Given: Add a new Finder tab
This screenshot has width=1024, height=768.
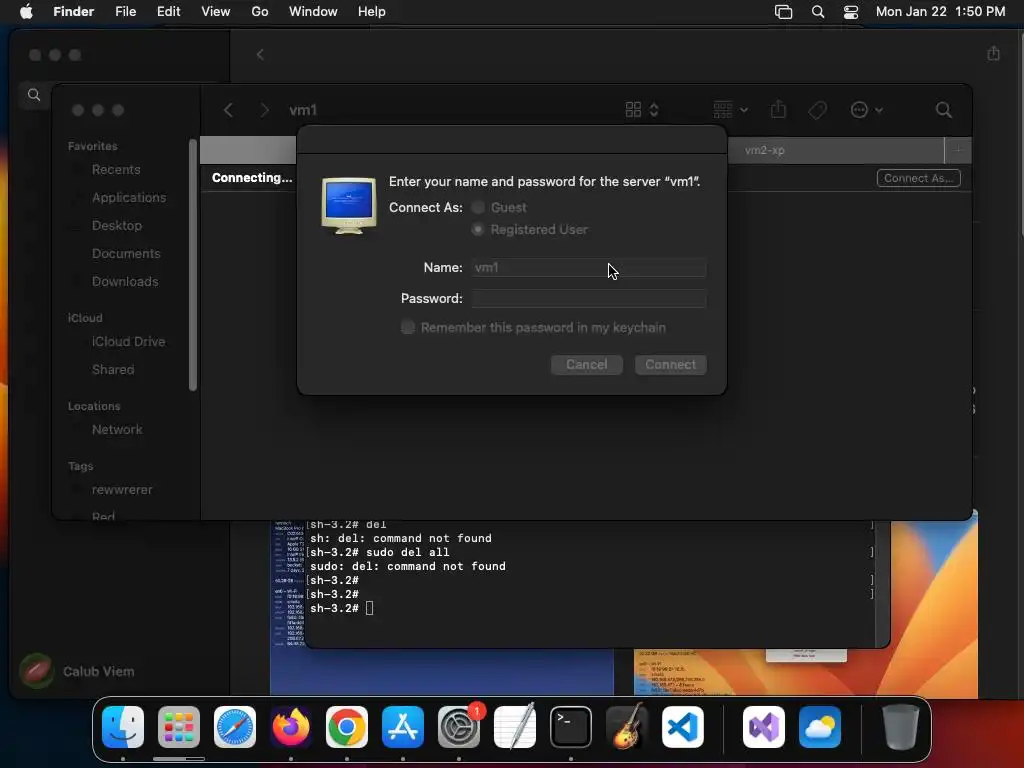Looking at the screenshot, I should point(958,150).
